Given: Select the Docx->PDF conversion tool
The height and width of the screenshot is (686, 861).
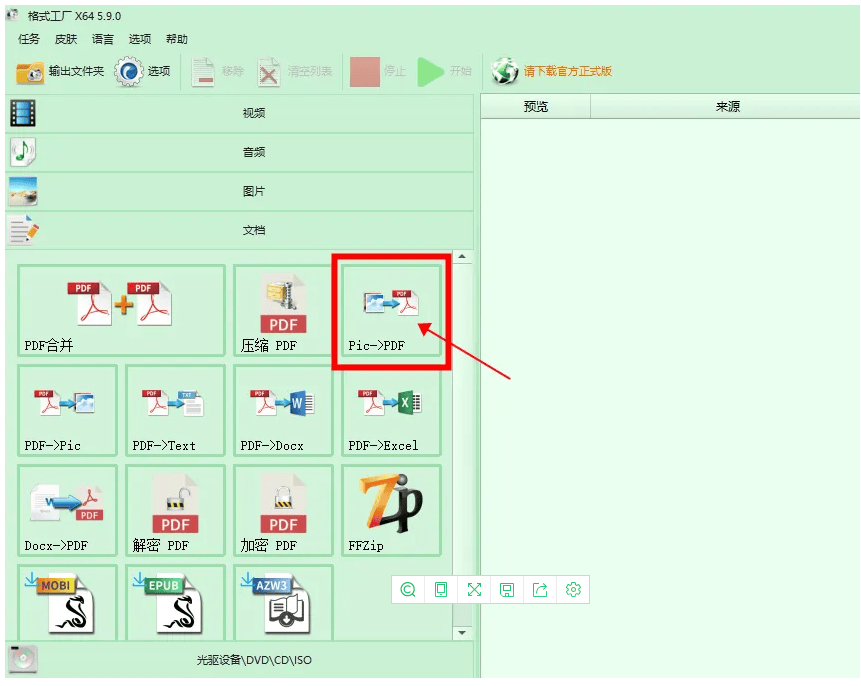Looking at the screenshot, I should (x=68, y=511).
